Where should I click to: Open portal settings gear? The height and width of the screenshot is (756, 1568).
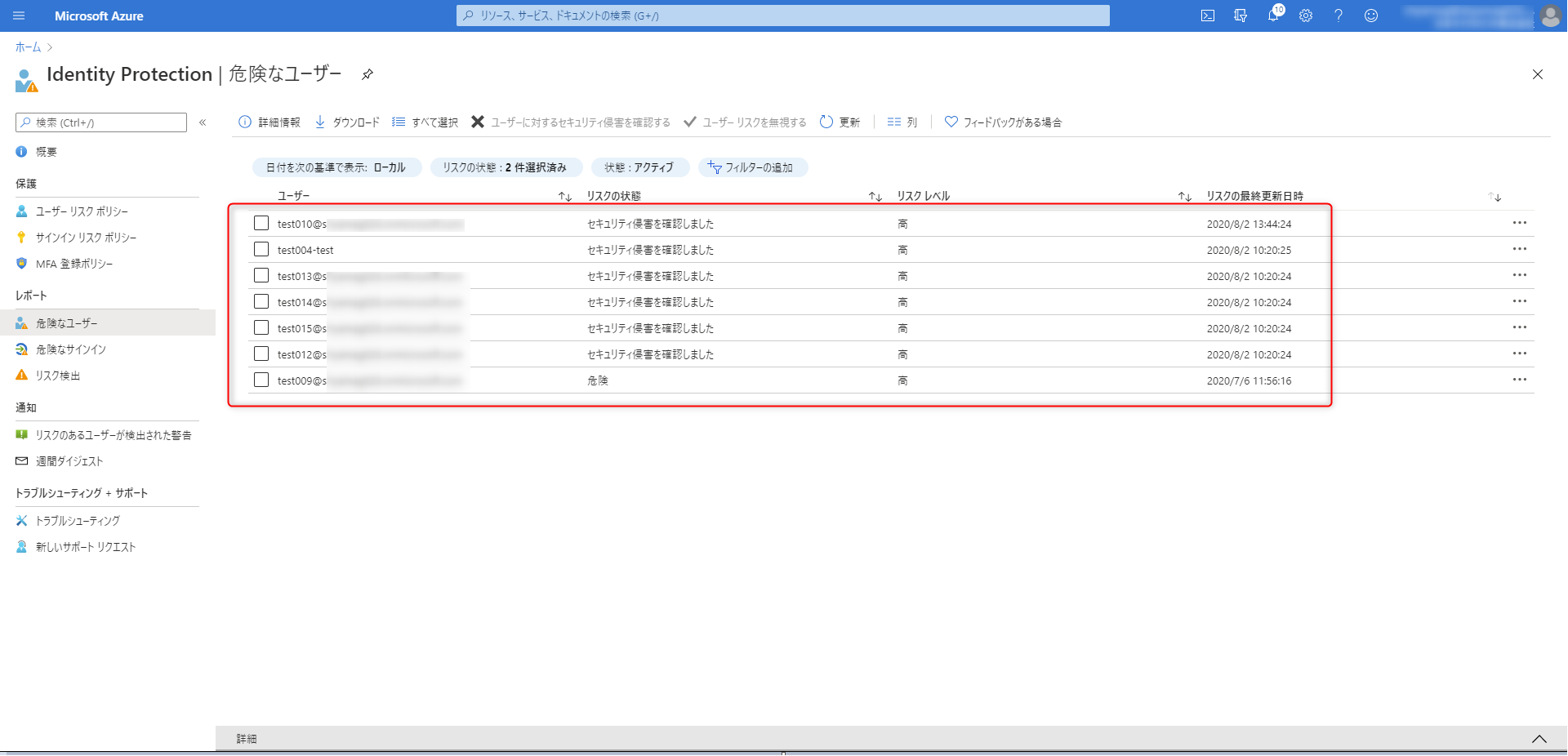[1306, 16]
